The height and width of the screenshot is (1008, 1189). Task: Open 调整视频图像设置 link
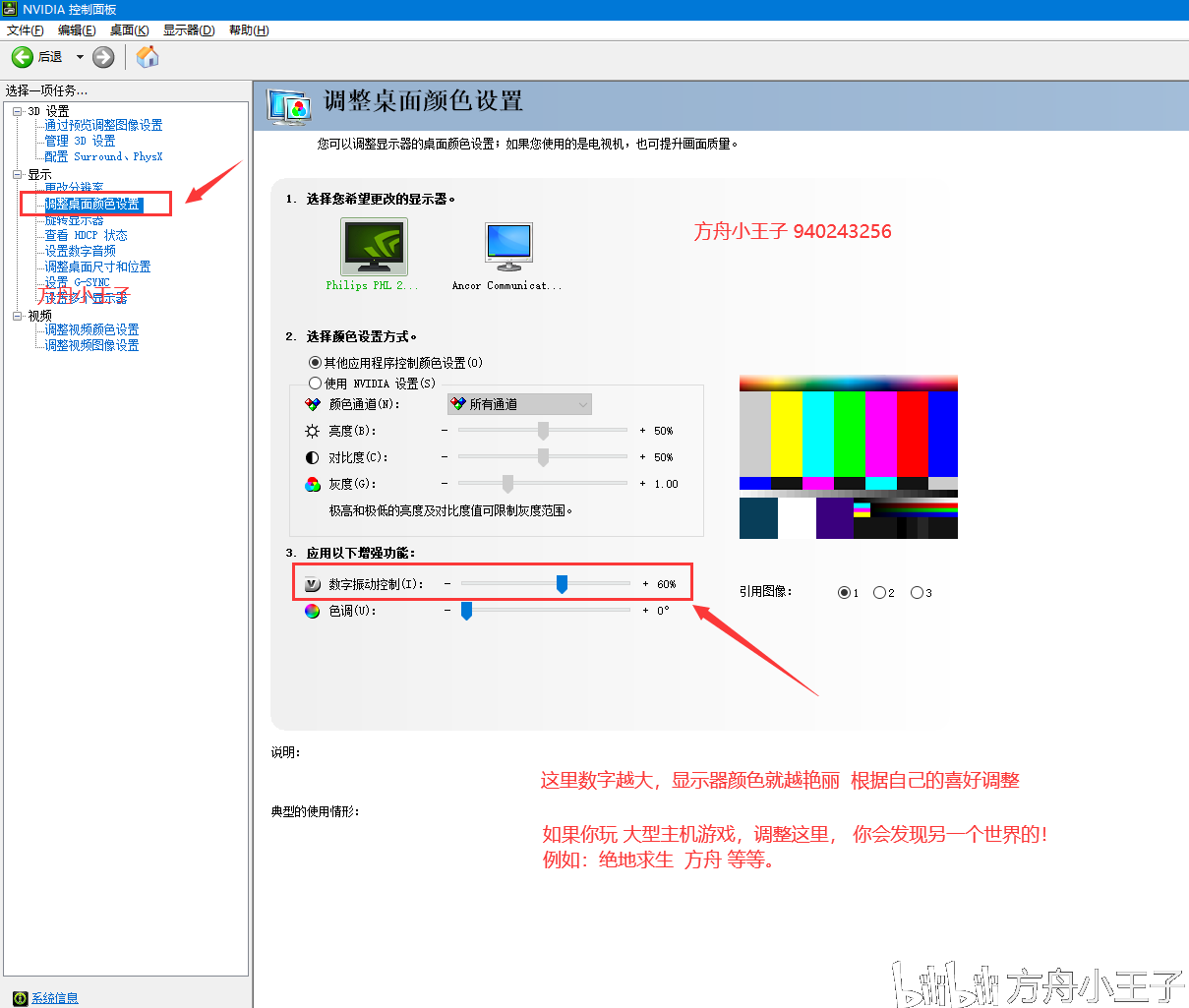tap(91, 345)
